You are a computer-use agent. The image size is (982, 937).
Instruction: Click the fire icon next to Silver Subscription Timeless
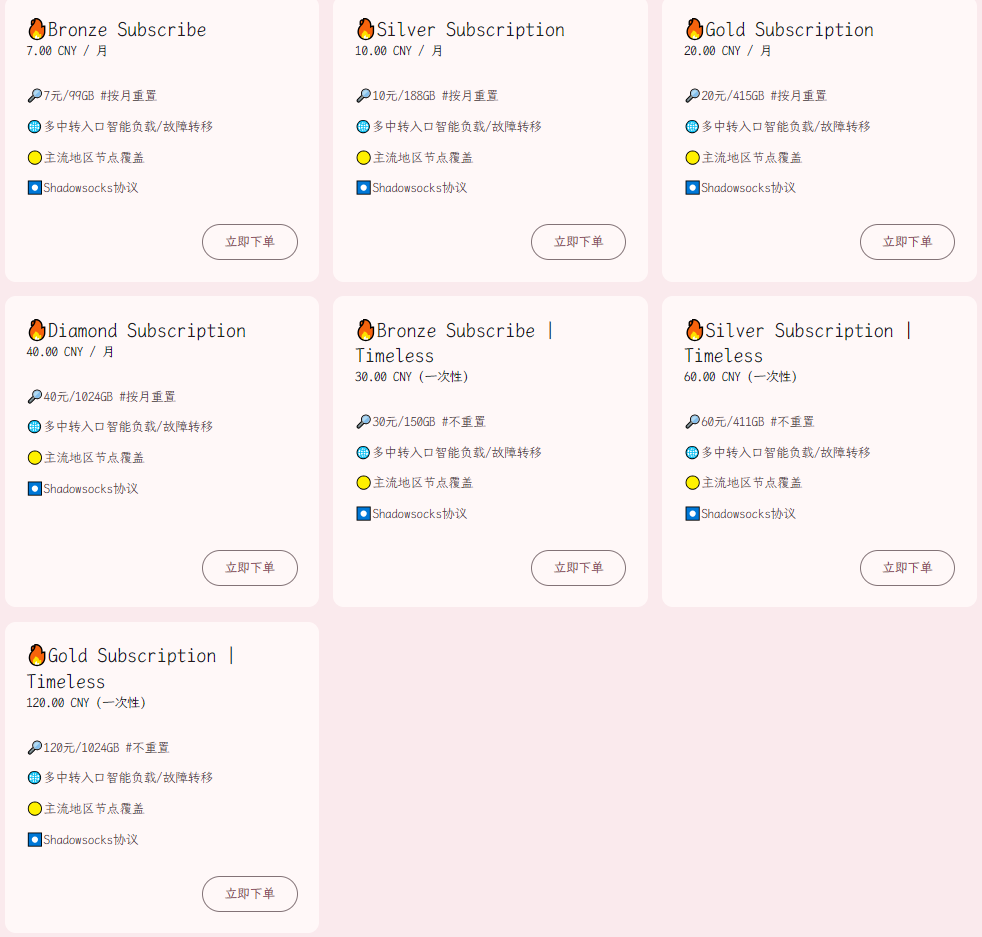695,329
